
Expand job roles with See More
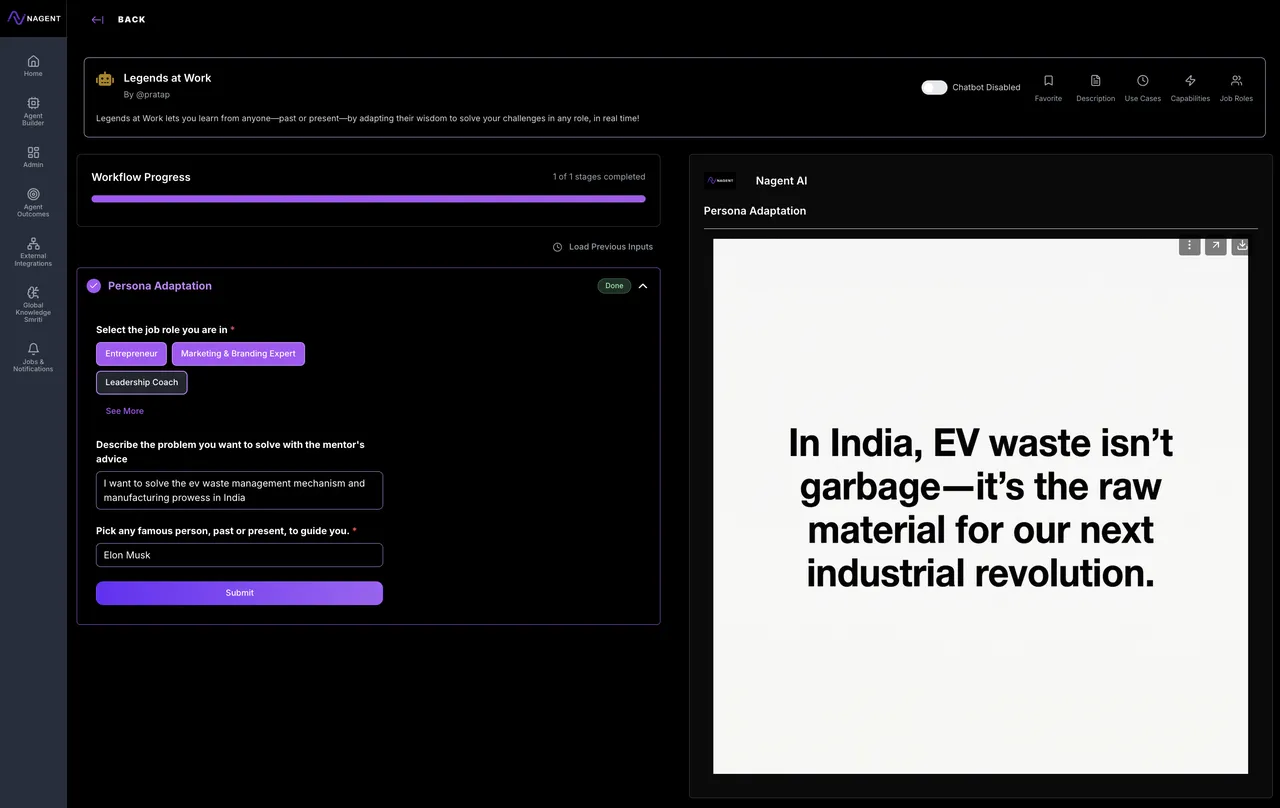tap(125, 411)
